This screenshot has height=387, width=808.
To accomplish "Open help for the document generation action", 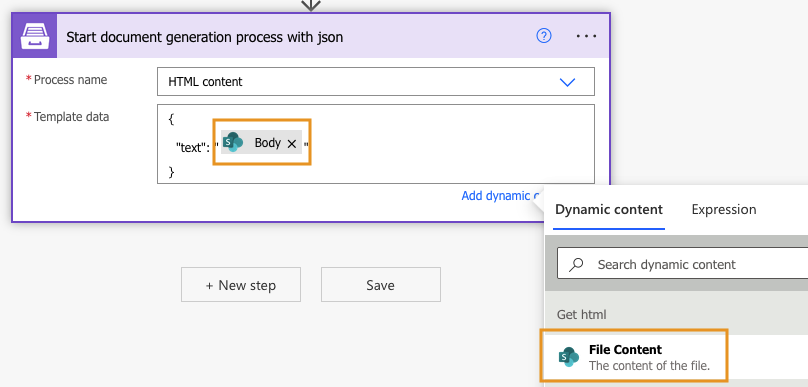I will (544, 36).
